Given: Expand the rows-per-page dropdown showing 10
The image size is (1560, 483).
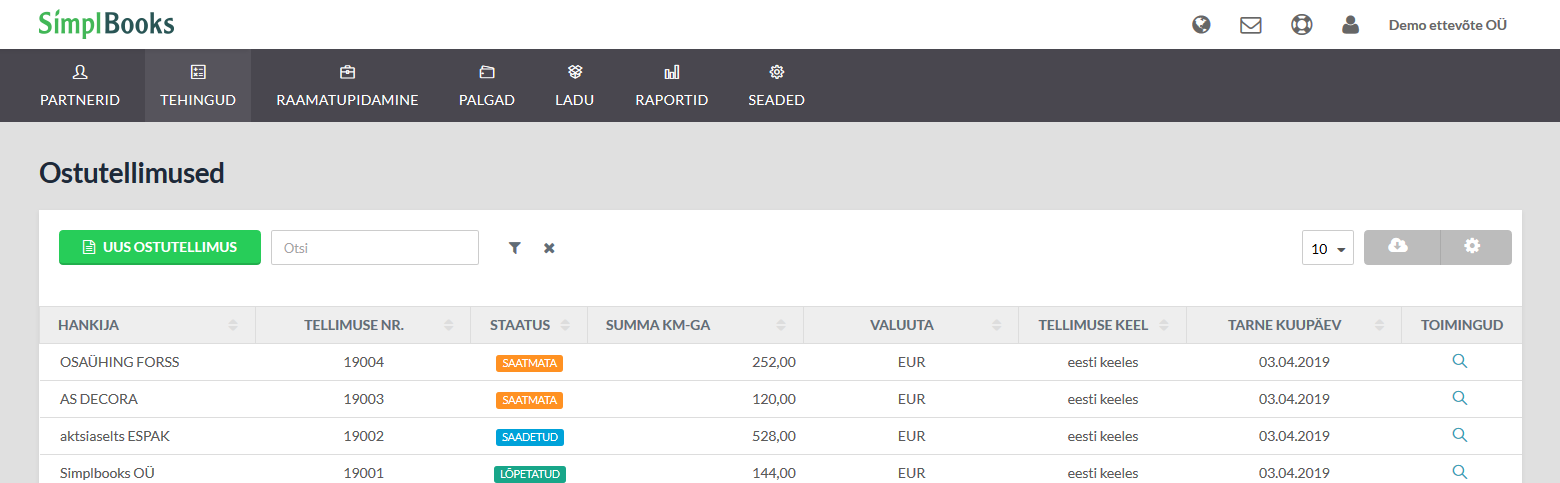Looking at the screenshot, I should tap(1328, 248).
